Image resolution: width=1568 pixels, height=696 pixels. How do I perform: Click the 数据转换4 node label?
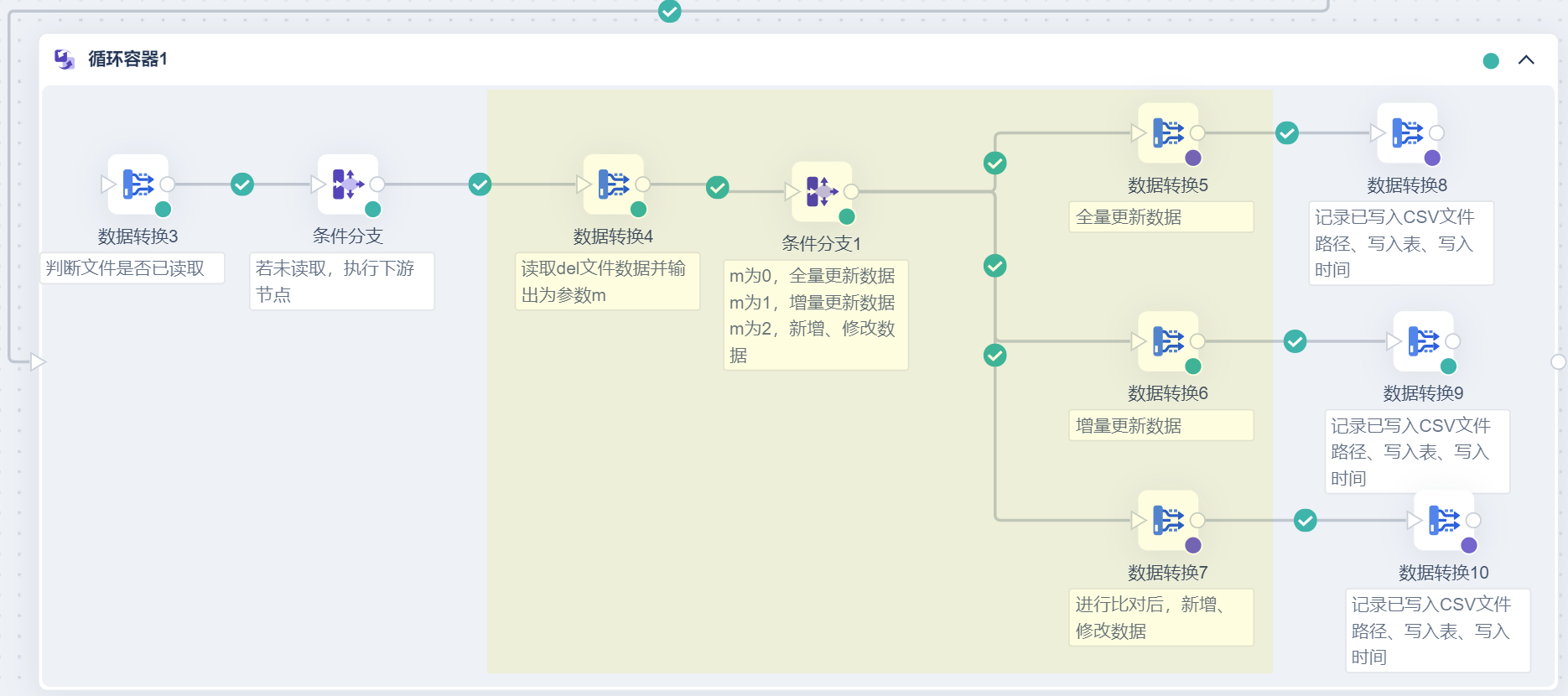tap(614, 236)
